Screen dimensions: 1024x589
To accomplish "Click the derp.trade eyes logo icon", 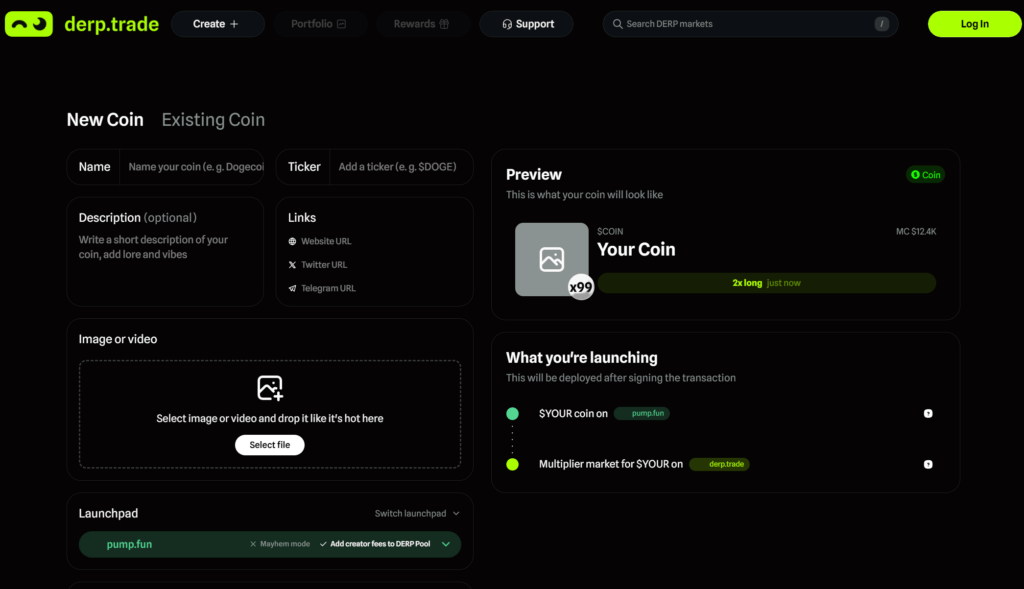I will point(28,24).
